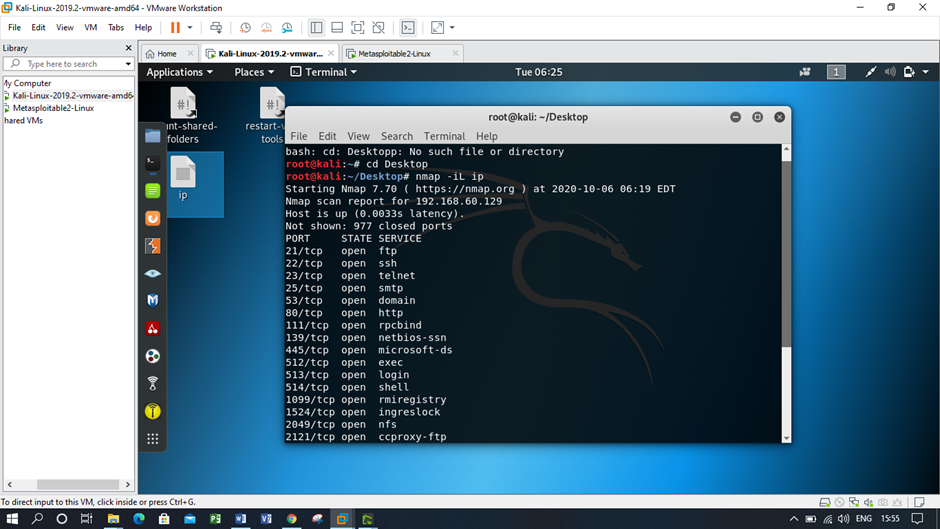The width and height of the screenshot is (940, 529).
Task: Open Metasploit M icon in dock
Action: point(153,300)
